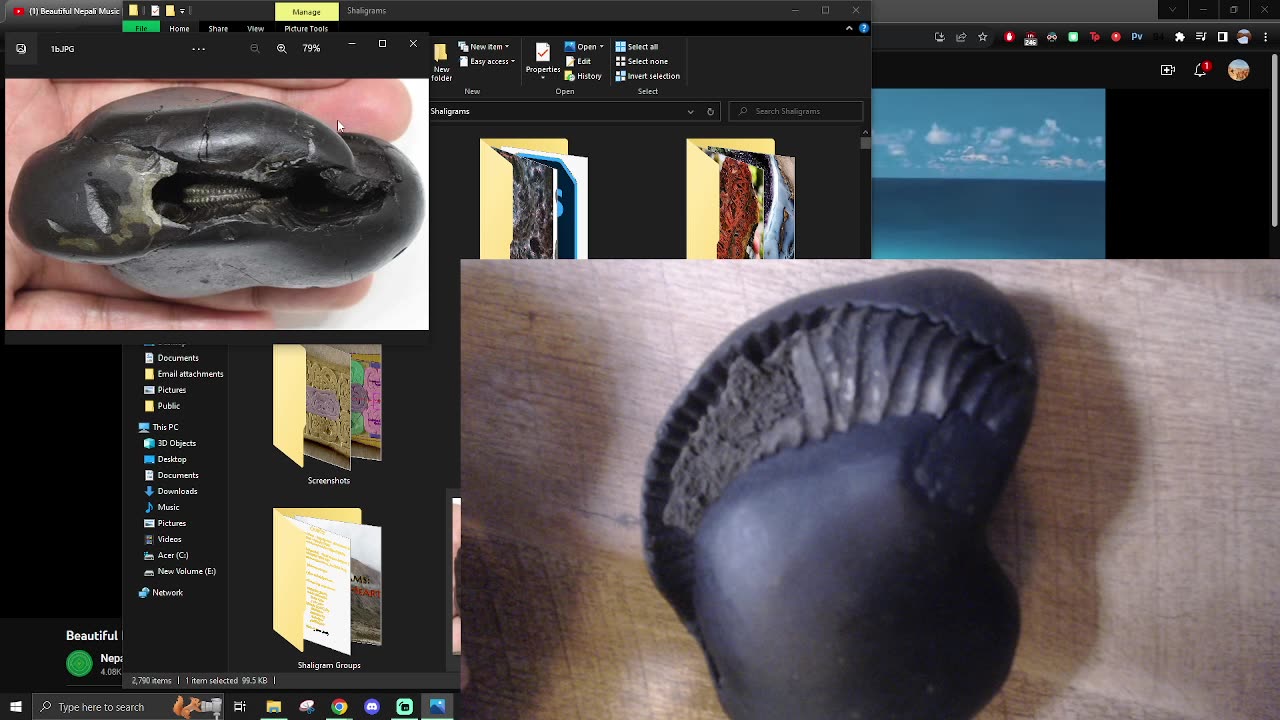
Task: Click the Chrome bookmark star icon
Action: coord(983,37)
